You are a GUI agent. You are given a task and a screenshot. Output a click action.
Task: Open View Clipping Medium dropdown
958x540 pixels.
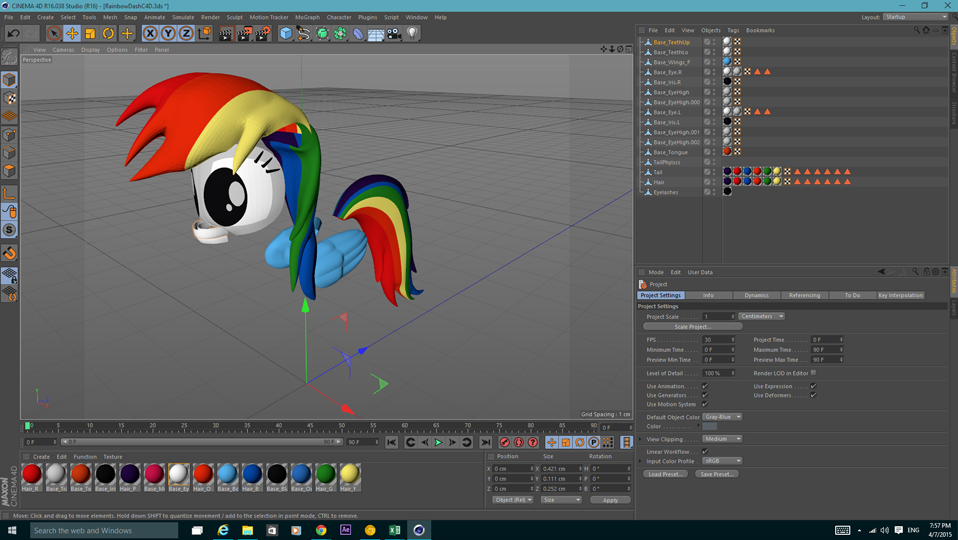722,439
